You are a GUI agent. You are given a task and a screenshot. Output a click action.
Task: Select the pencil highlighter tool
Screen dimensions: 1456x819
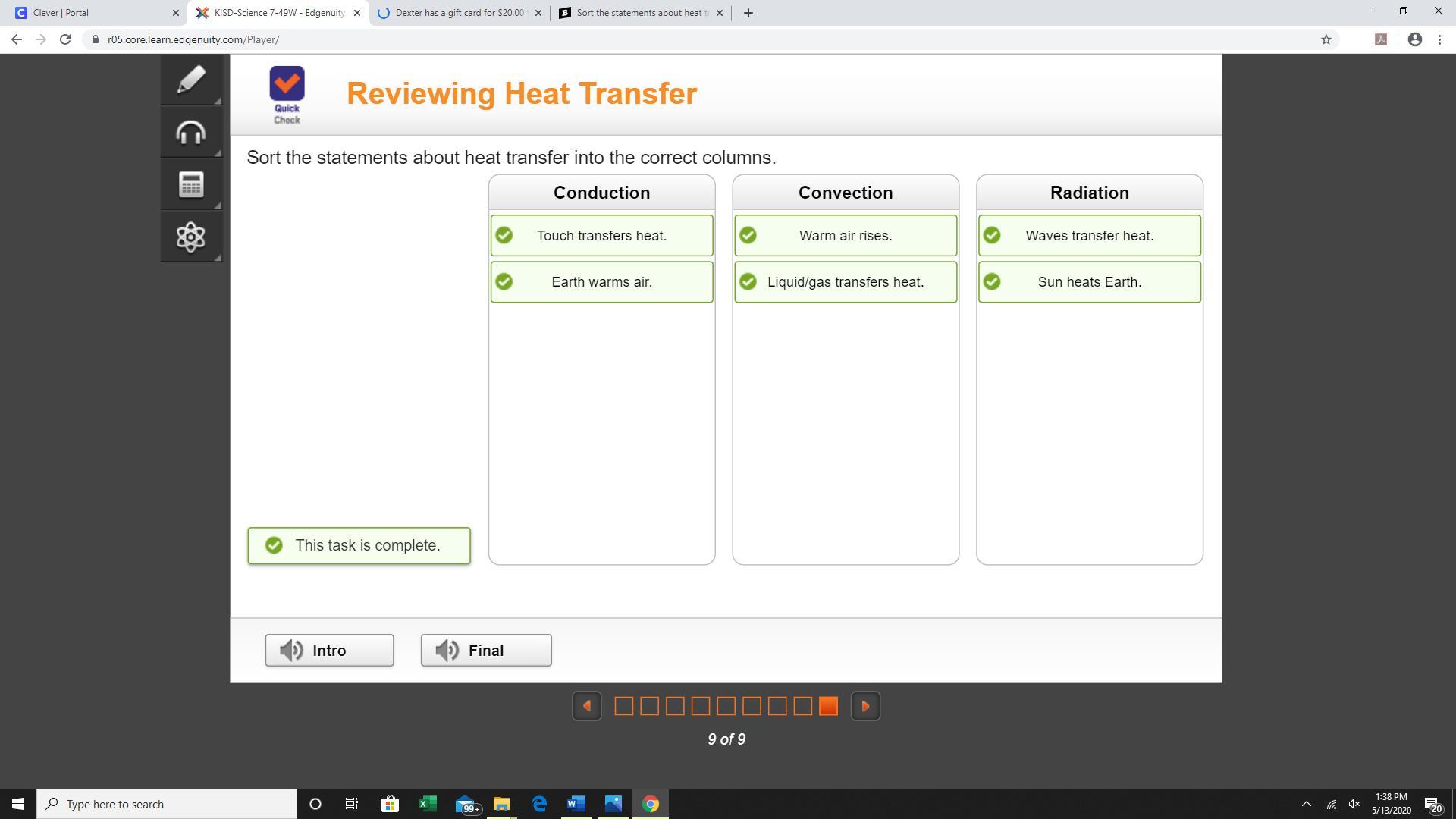pos(191,80)
